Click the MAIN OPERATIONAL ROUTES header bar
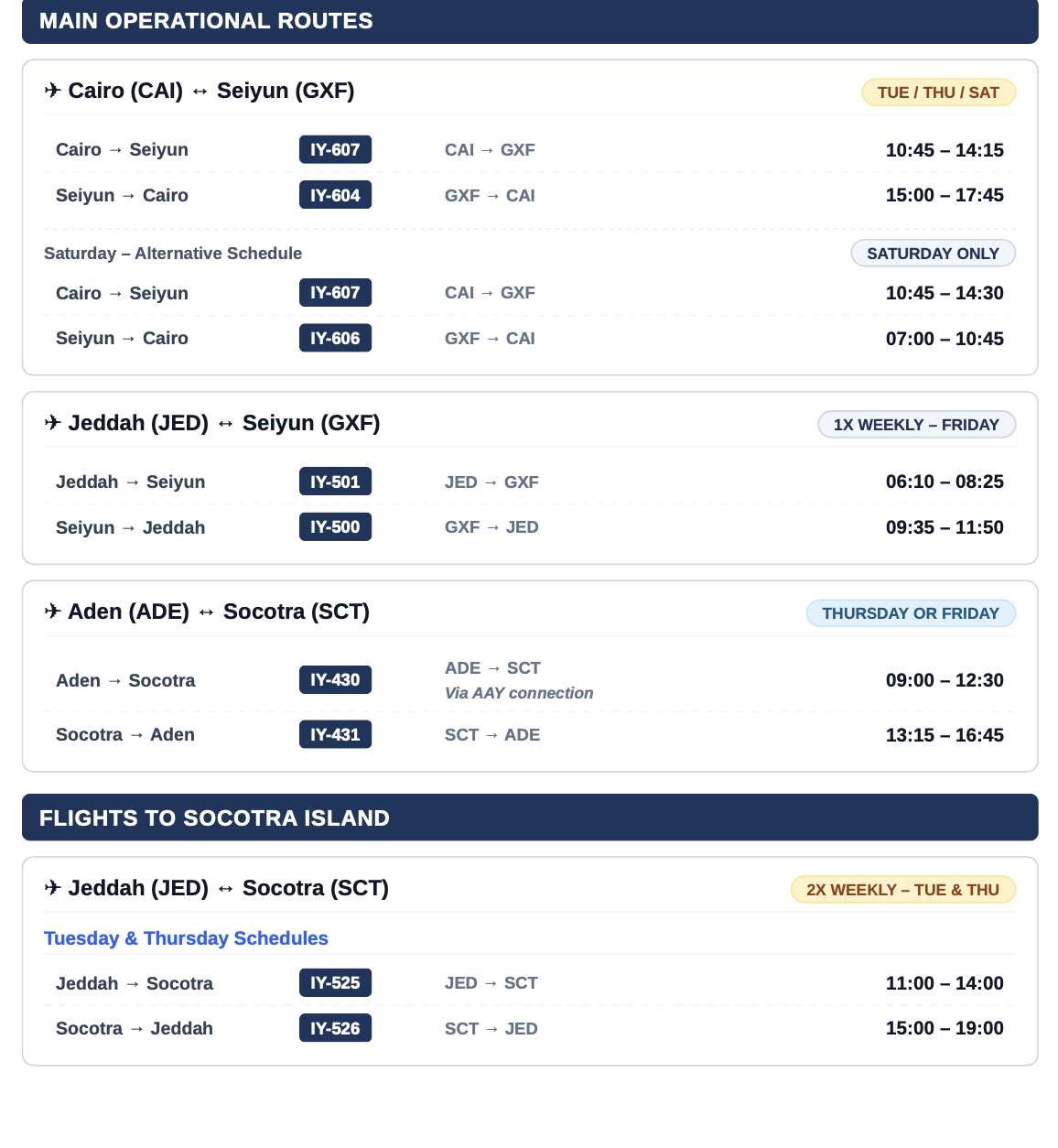The height and width of the screenshot is (1148, 1058). [530, 21]
